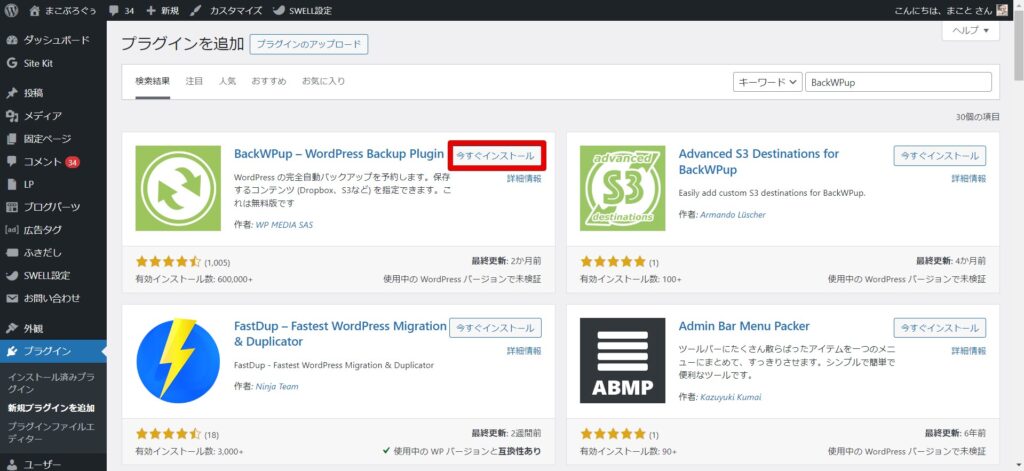Click こんにちは、まこと さん account greeting
Viewport: 1024px width, 471px height.
(943, 10)
